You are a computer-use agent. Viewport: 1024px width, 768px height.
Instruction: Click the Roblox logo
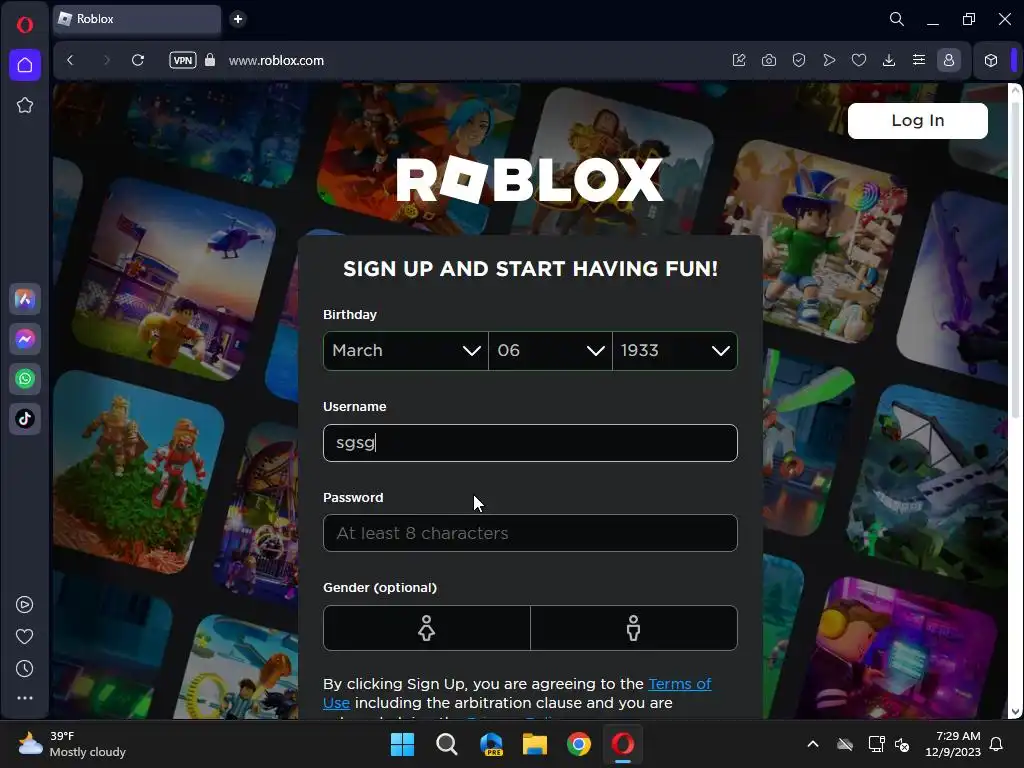[530, 180]
